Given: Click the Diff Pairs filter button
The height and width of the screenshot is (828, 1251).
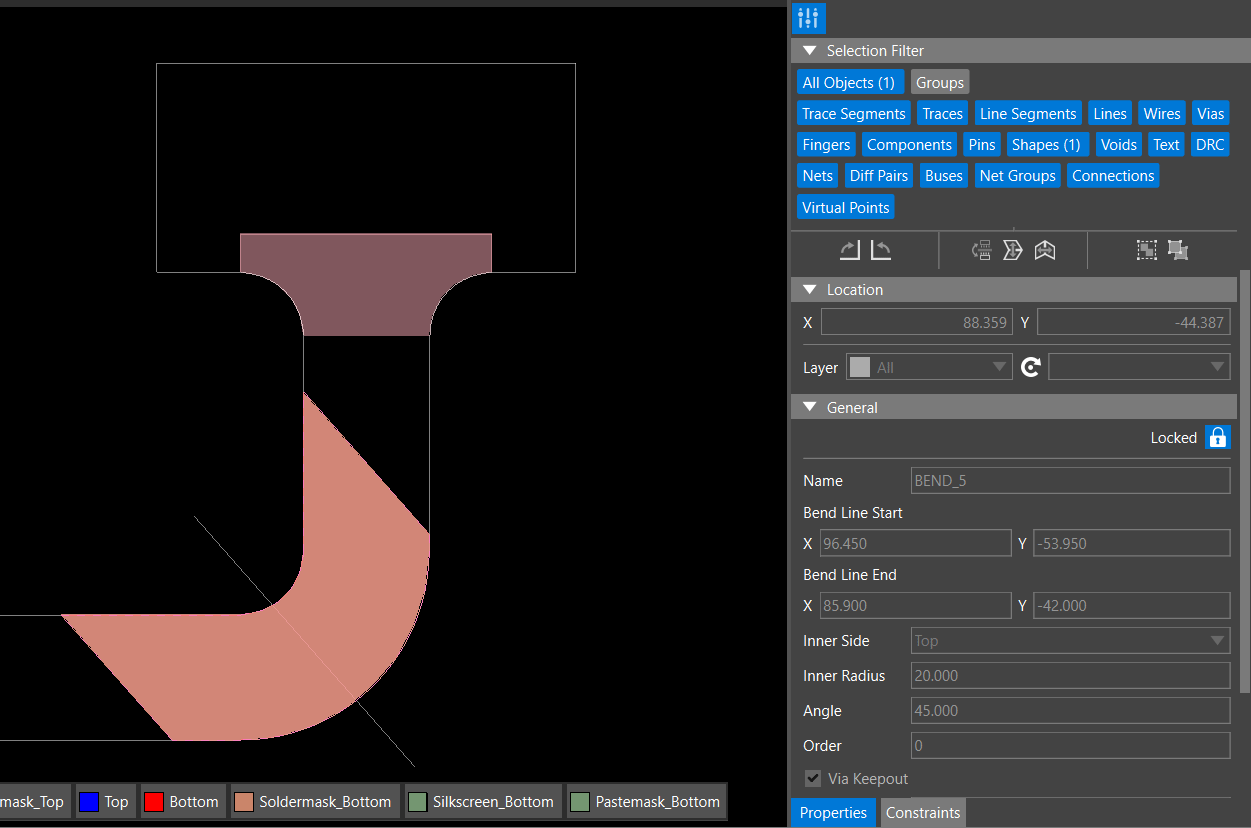Looking at the screenshot, I should (879, 175).
